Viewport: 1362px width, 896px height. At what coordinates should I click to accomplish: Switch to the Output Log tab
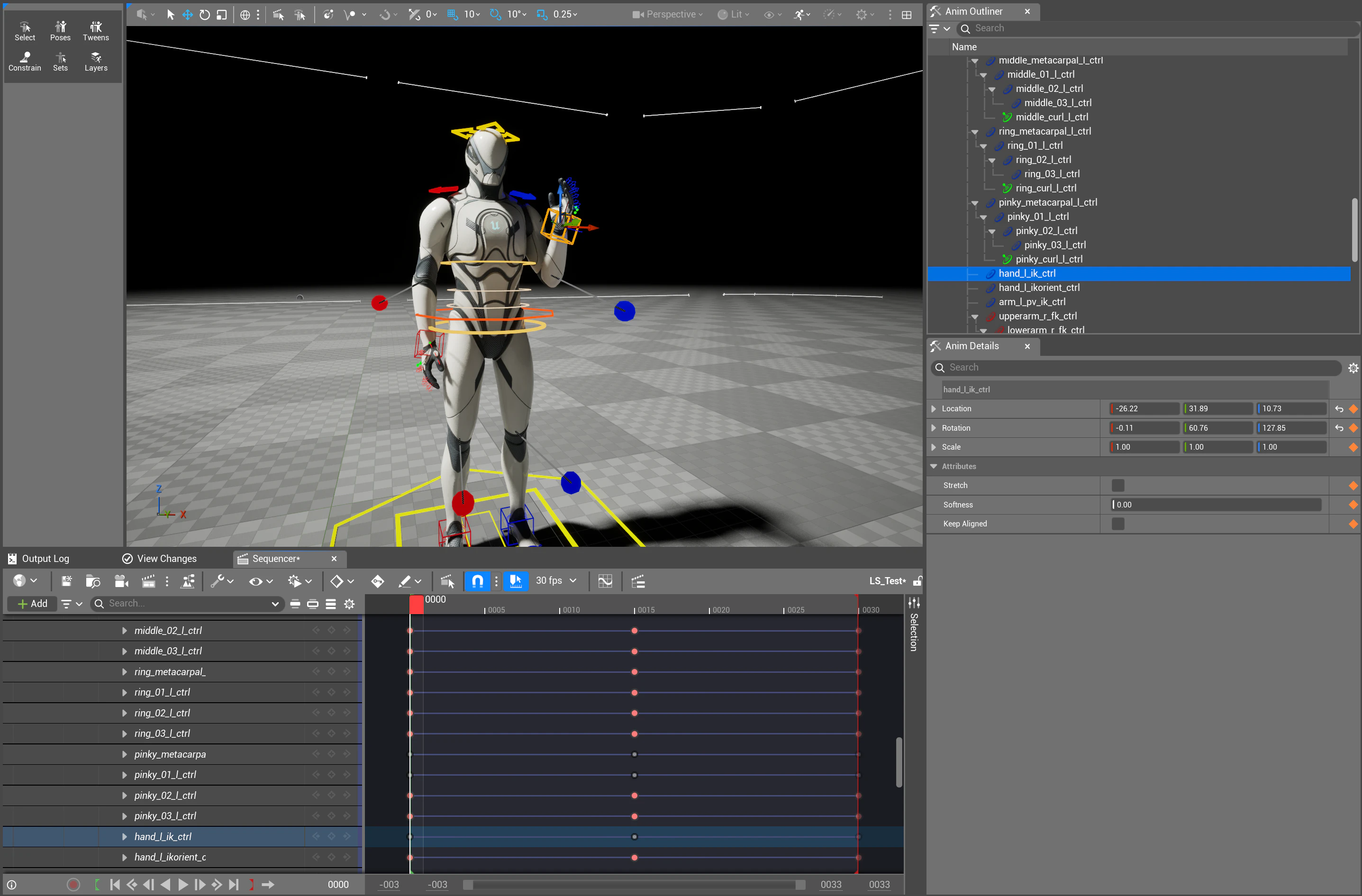(38, 559)
